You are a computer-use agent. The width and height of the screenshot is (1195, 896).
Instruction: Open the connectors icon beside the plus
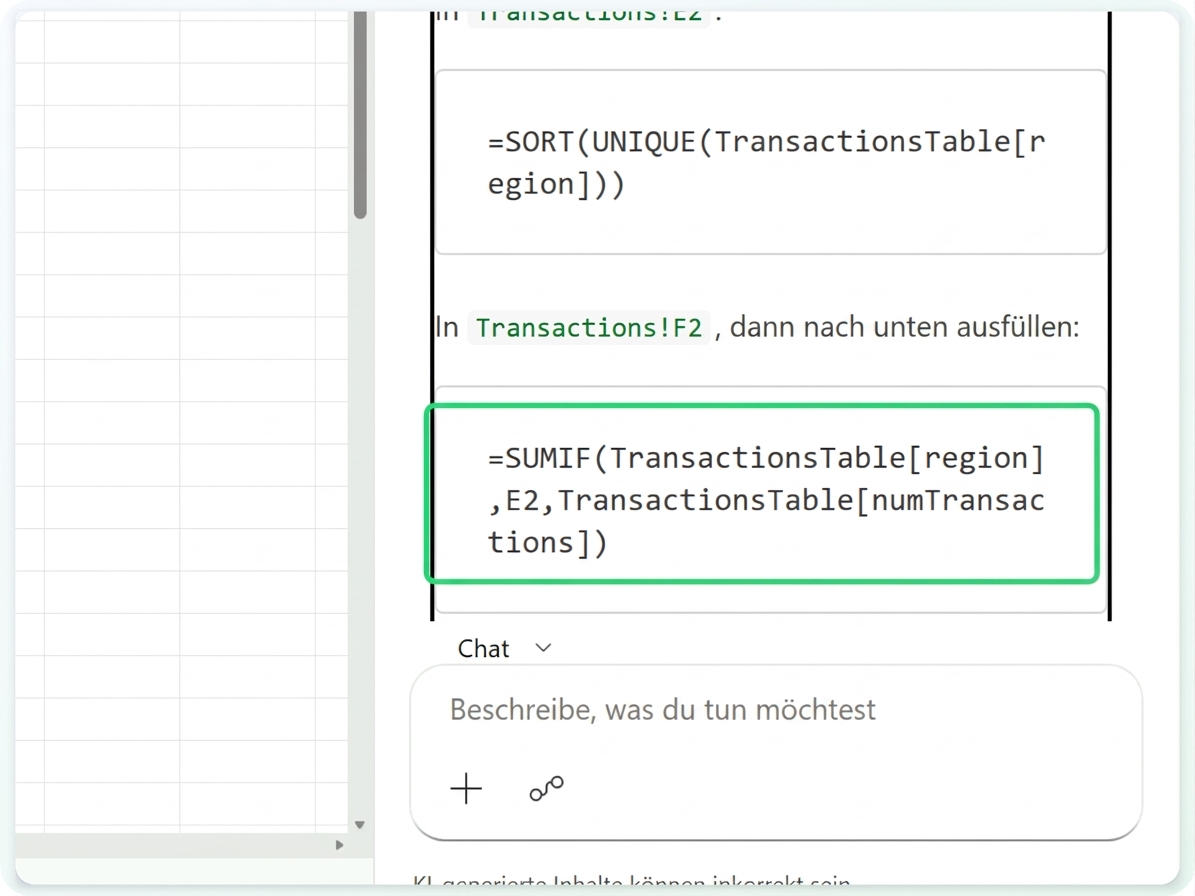tap(546, 789)
